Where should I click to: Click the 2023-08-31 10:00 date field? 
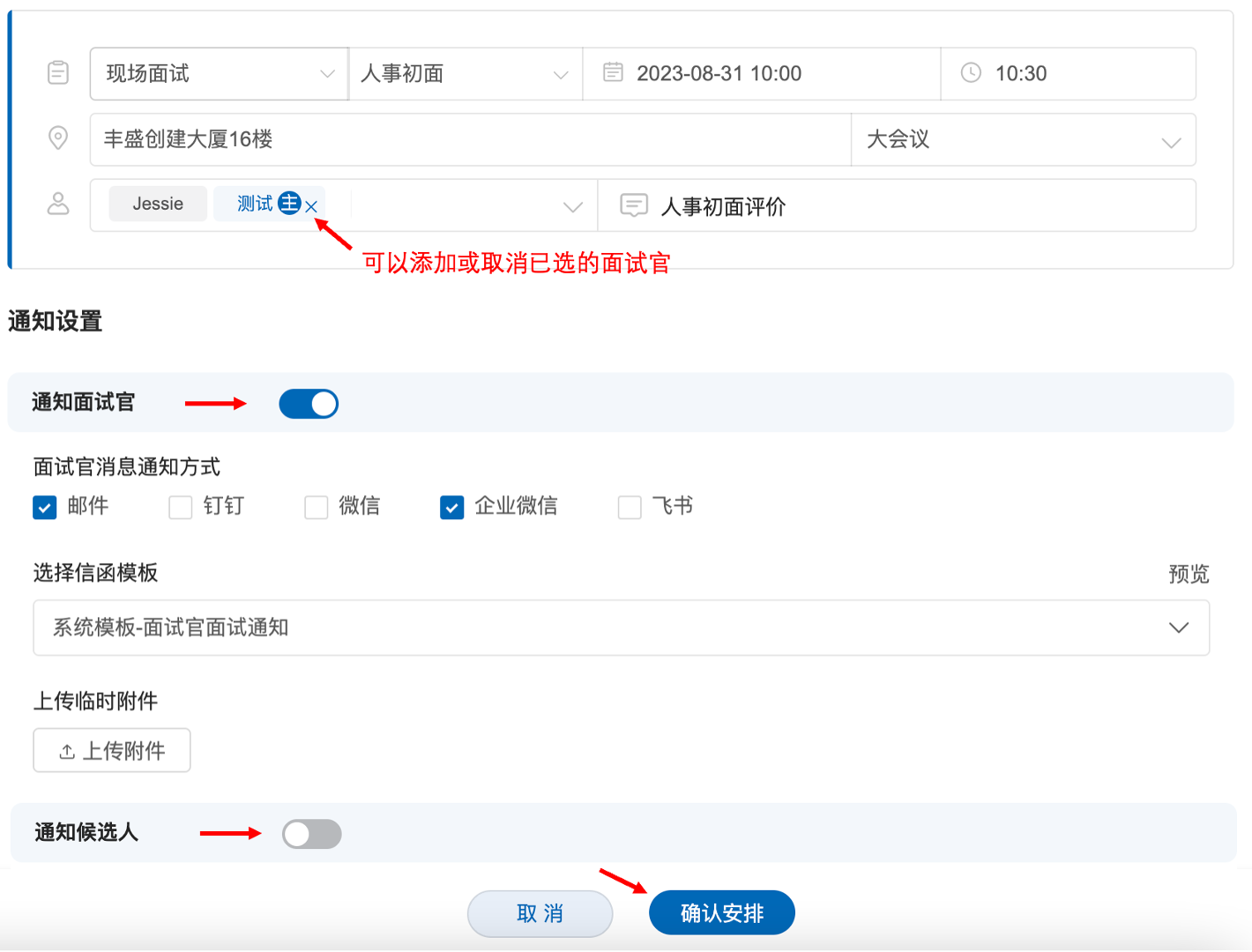pos(762,73)
